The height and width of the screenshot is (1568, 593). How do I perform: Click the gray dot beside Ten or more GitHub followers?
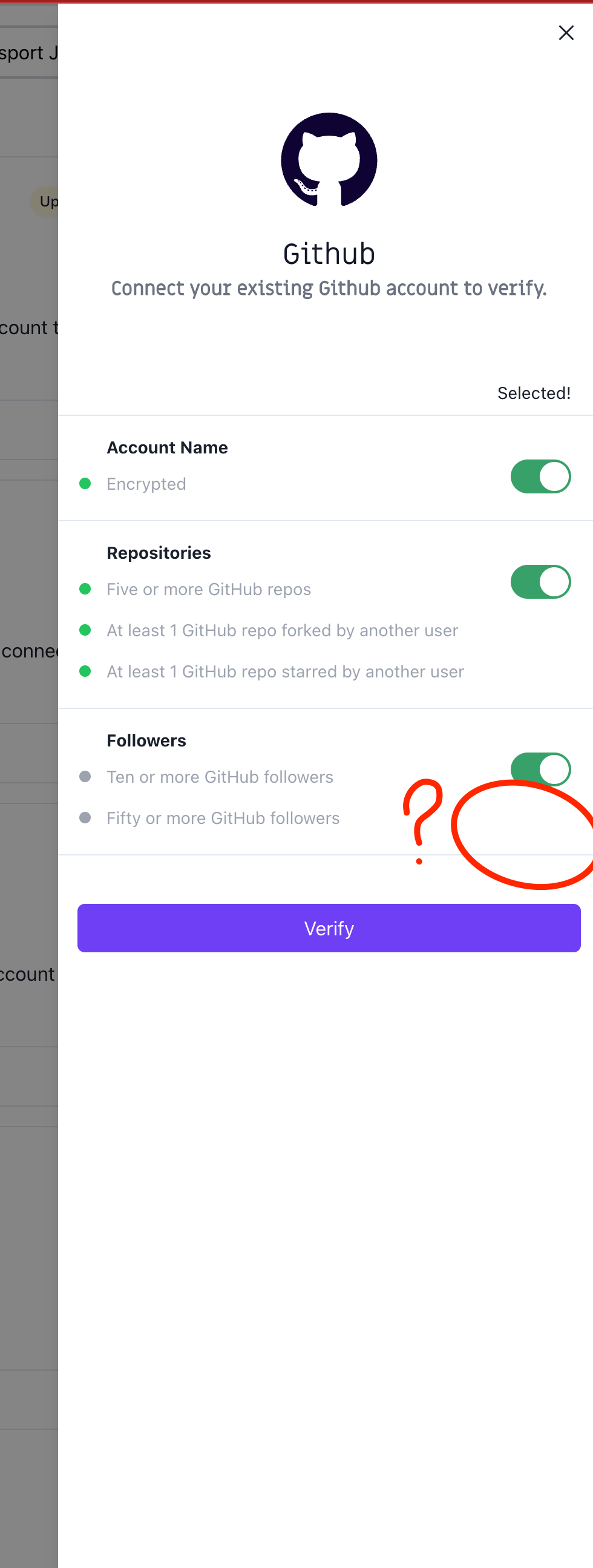pos(86,776)
